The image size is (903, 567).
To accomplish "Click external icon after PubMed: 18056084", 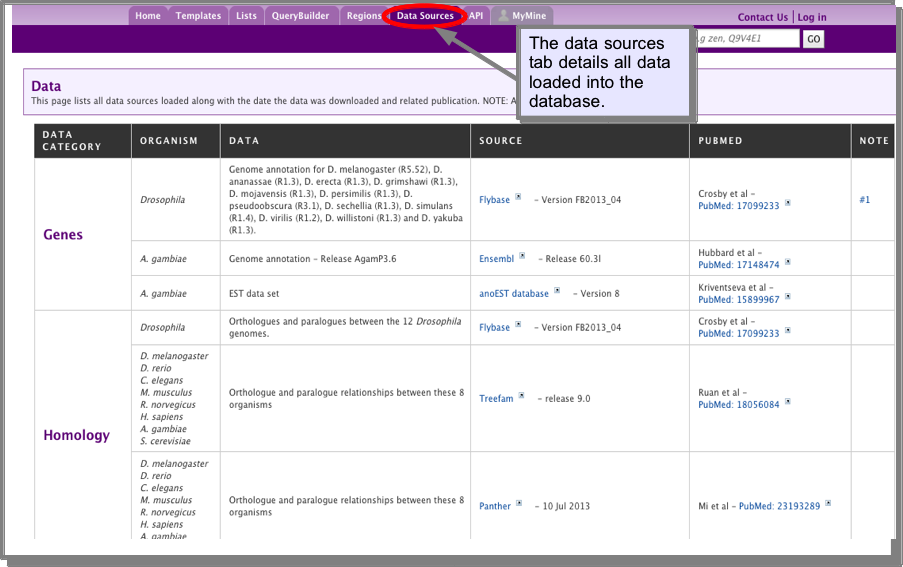I will 788,402.
